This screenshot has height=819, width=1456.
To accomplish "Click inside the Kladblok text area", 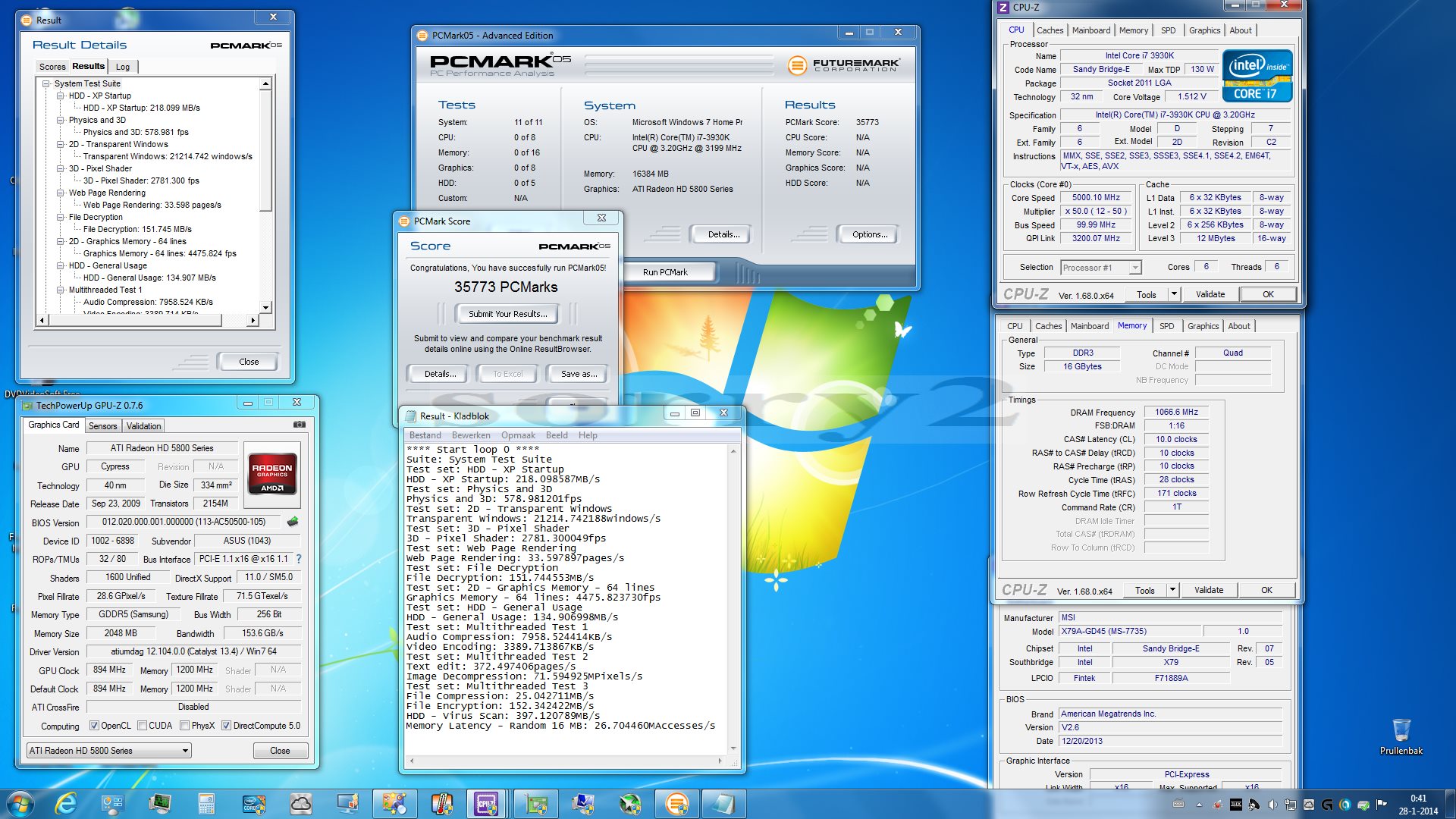I will pos(566,599).
